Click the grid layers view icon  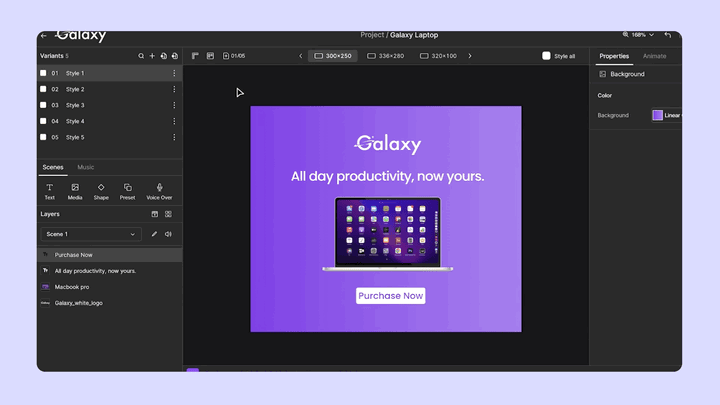pos(169,214)
